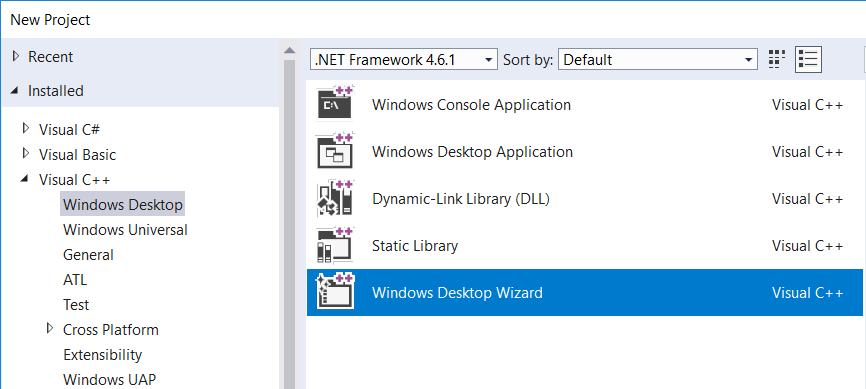Open the Sort by dropdown
This screenshot has width=866, height=389.
tap(657, 59)
